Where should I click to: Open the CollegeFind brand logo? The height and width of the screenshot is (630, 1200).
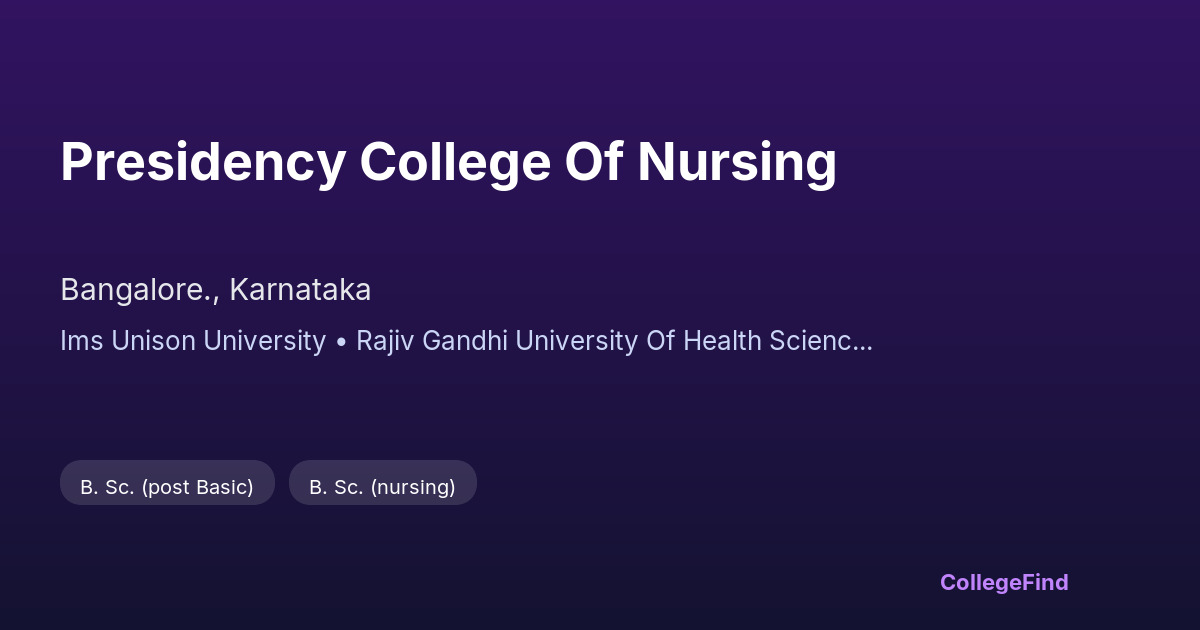[x=1004, y=582]
